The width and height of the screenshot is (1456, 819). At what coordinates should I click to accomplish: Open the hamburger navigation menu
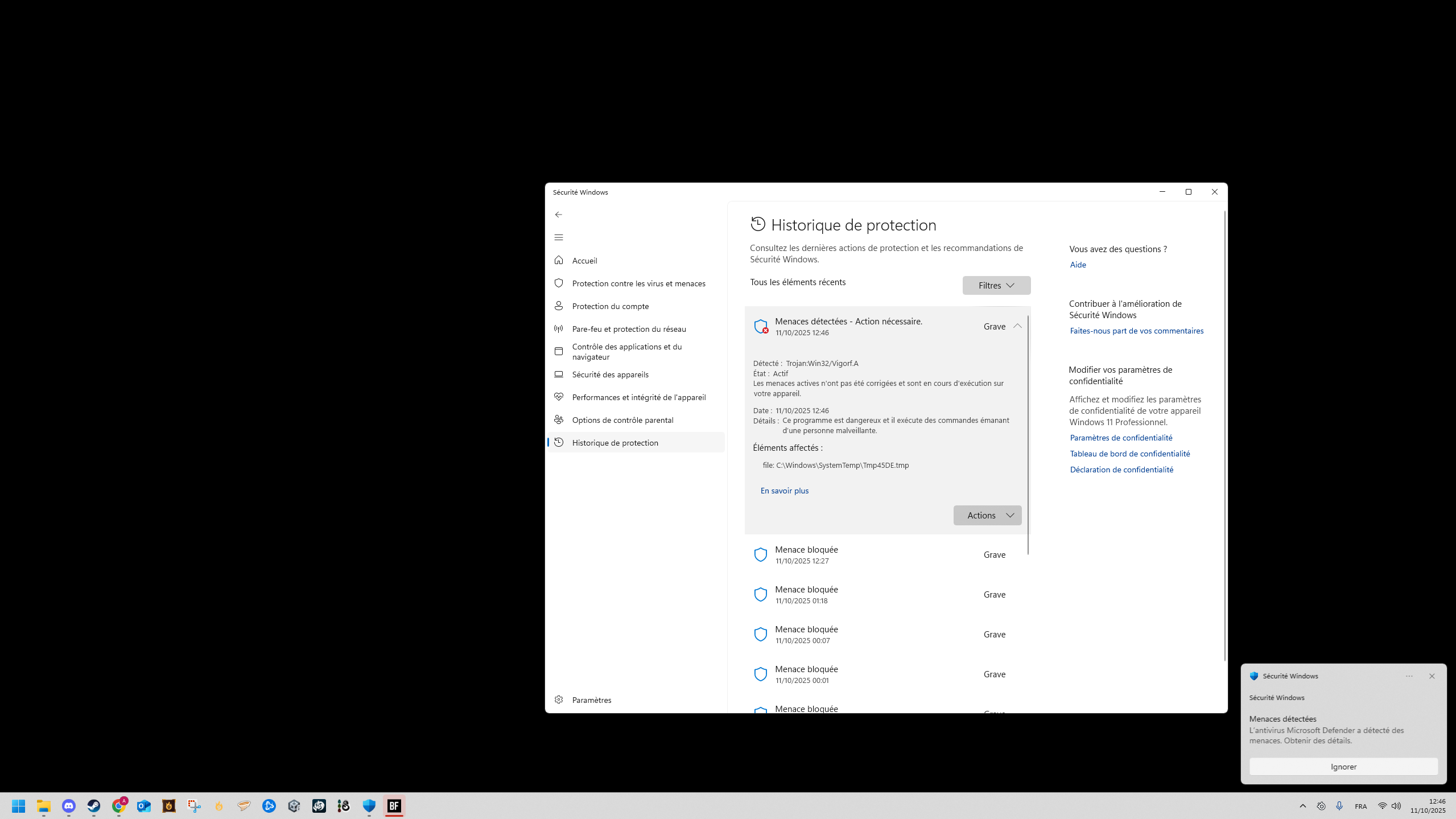pos(559,237)
